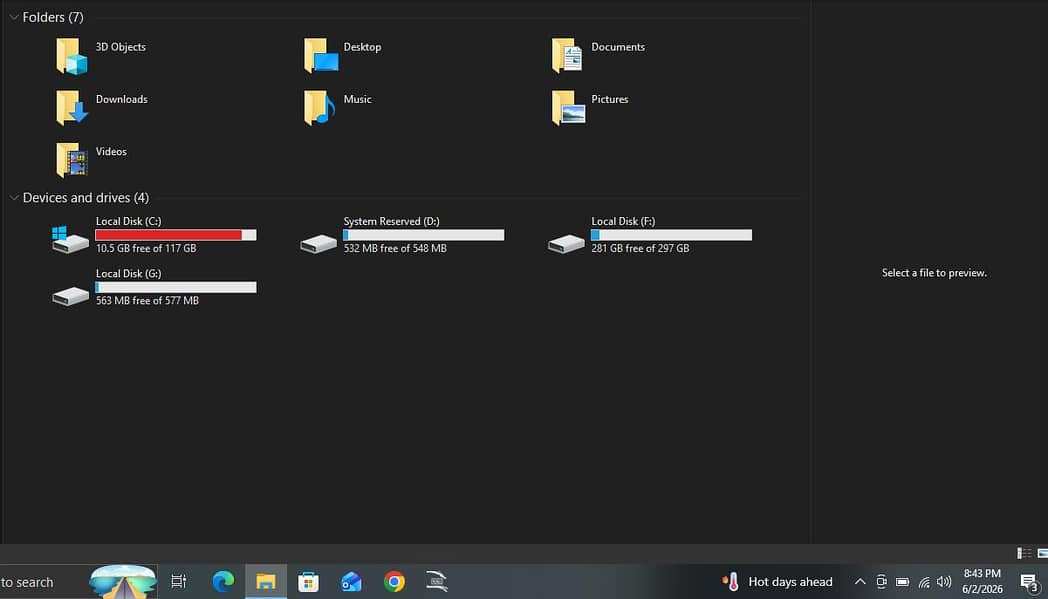
Task: Click the "532 MB free of 548 MB" text
Action: [395, 248]
